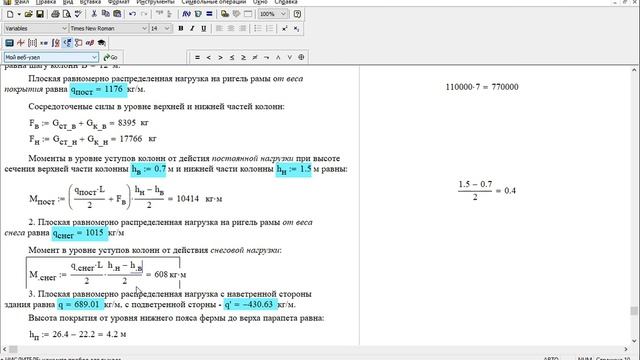Viewport: 640px width, 360px height.
Task: Insert the less-than-or-equal operator
Action: pyautogui.click(x=232, y=58)
